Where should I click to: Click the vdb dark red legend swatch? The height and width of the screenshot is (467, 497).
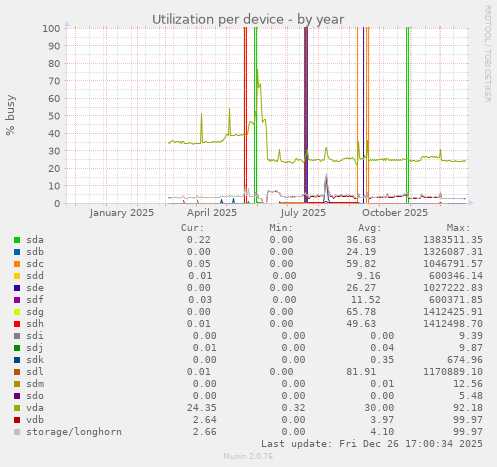click(x=17, y=420)
